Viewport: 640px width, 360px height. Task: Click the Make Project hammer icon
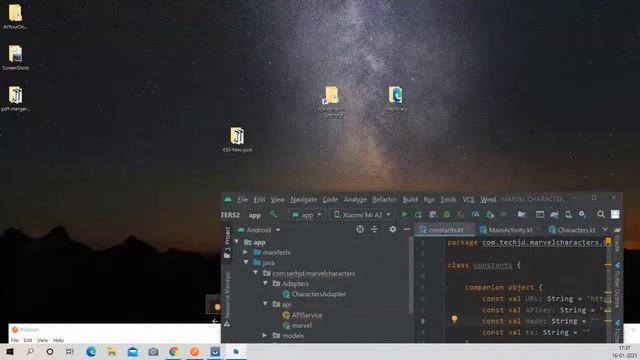(x=273, y=214)
